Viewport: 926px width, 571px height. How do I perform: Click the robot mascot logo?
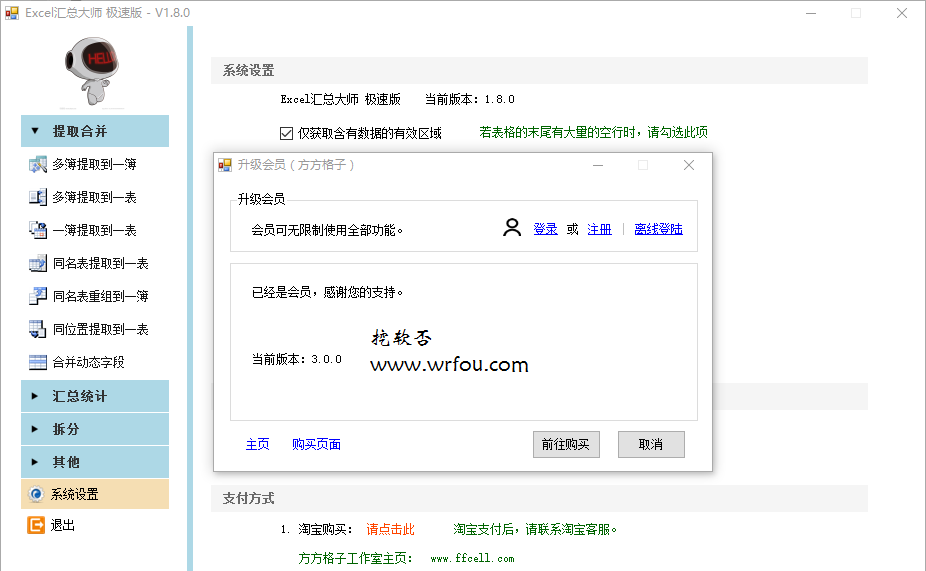click(x=92, y=71)
